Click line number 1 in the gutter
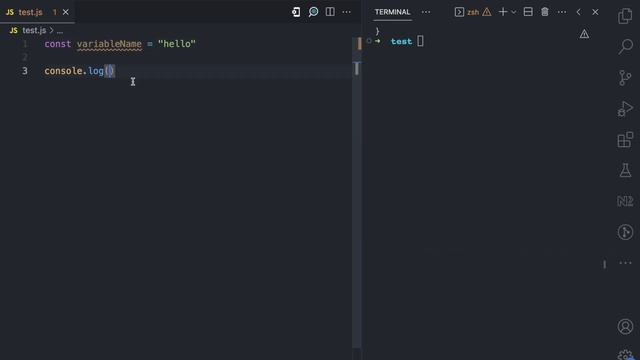The height and width of the screenshot is (360, 640). 25,44
